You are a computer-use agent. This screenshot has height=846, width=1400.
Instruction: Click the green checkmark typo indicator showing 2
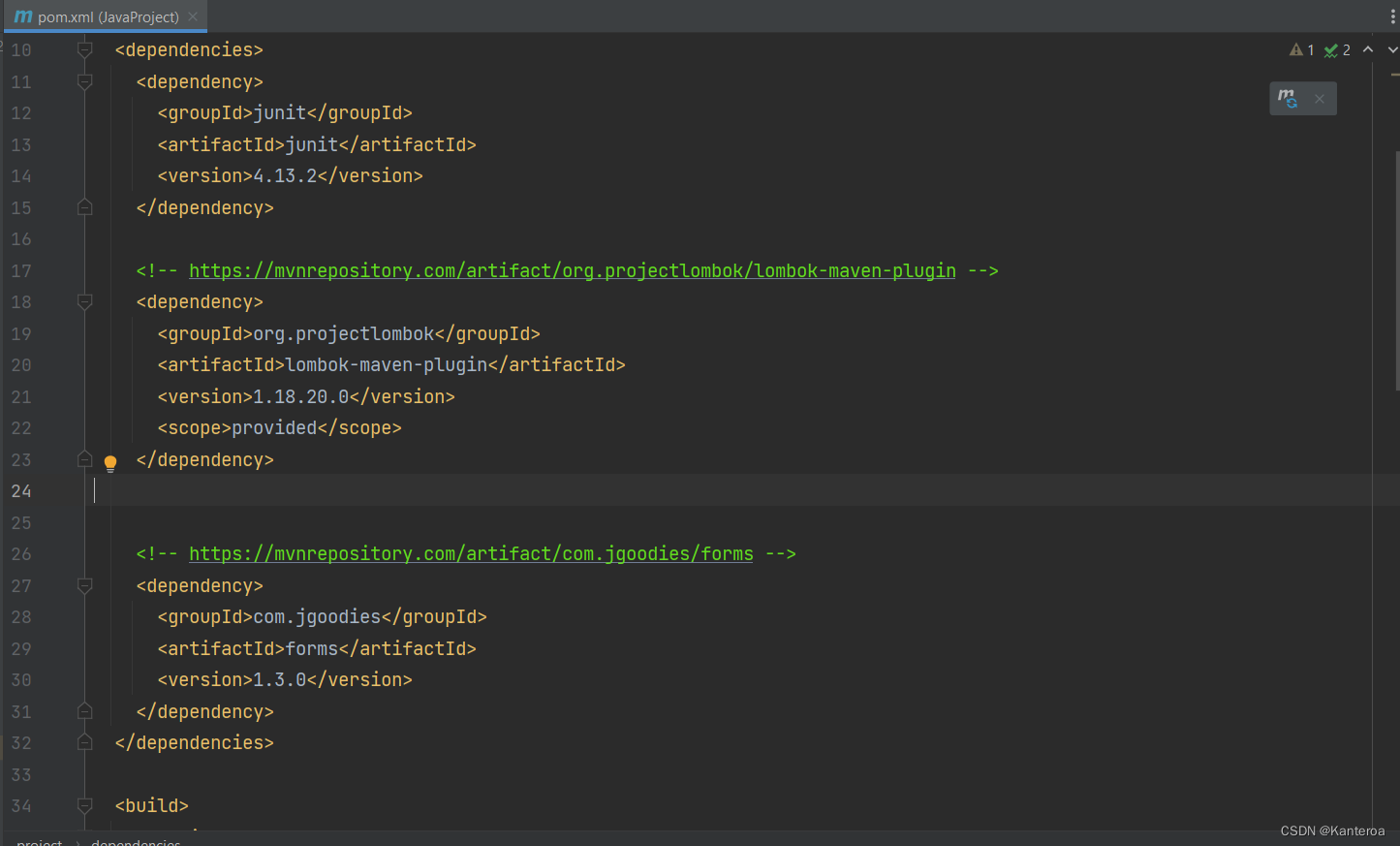1337,50
